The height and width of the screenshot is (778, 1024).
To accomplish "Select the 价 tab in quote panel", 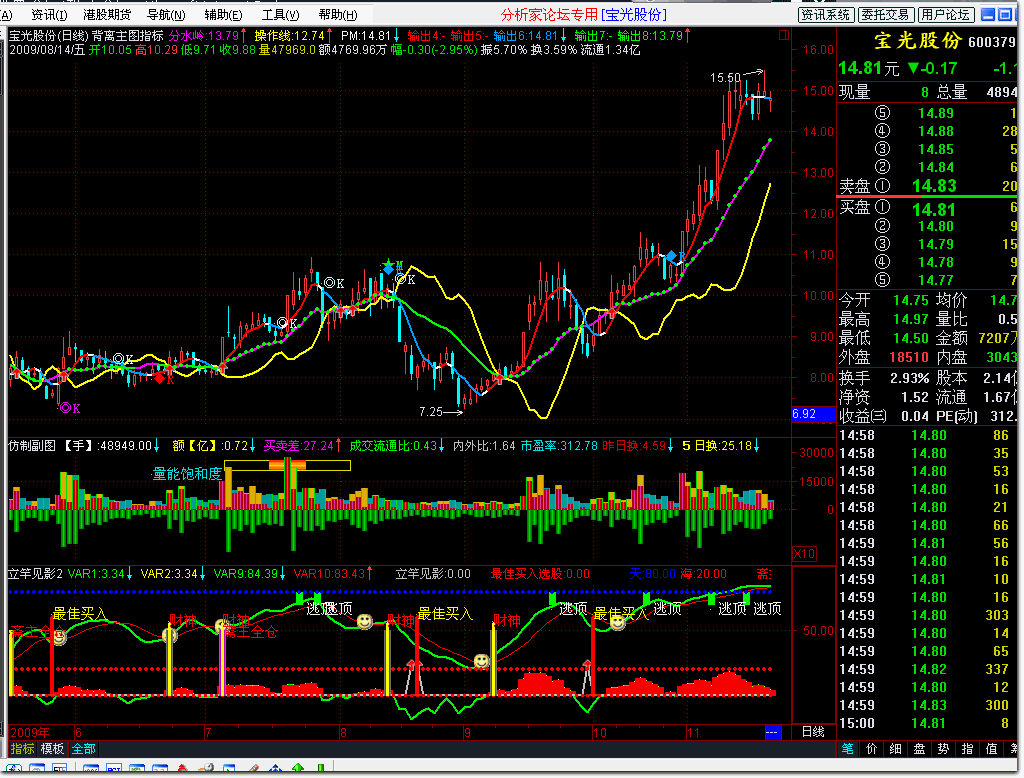I will [871, 749].
